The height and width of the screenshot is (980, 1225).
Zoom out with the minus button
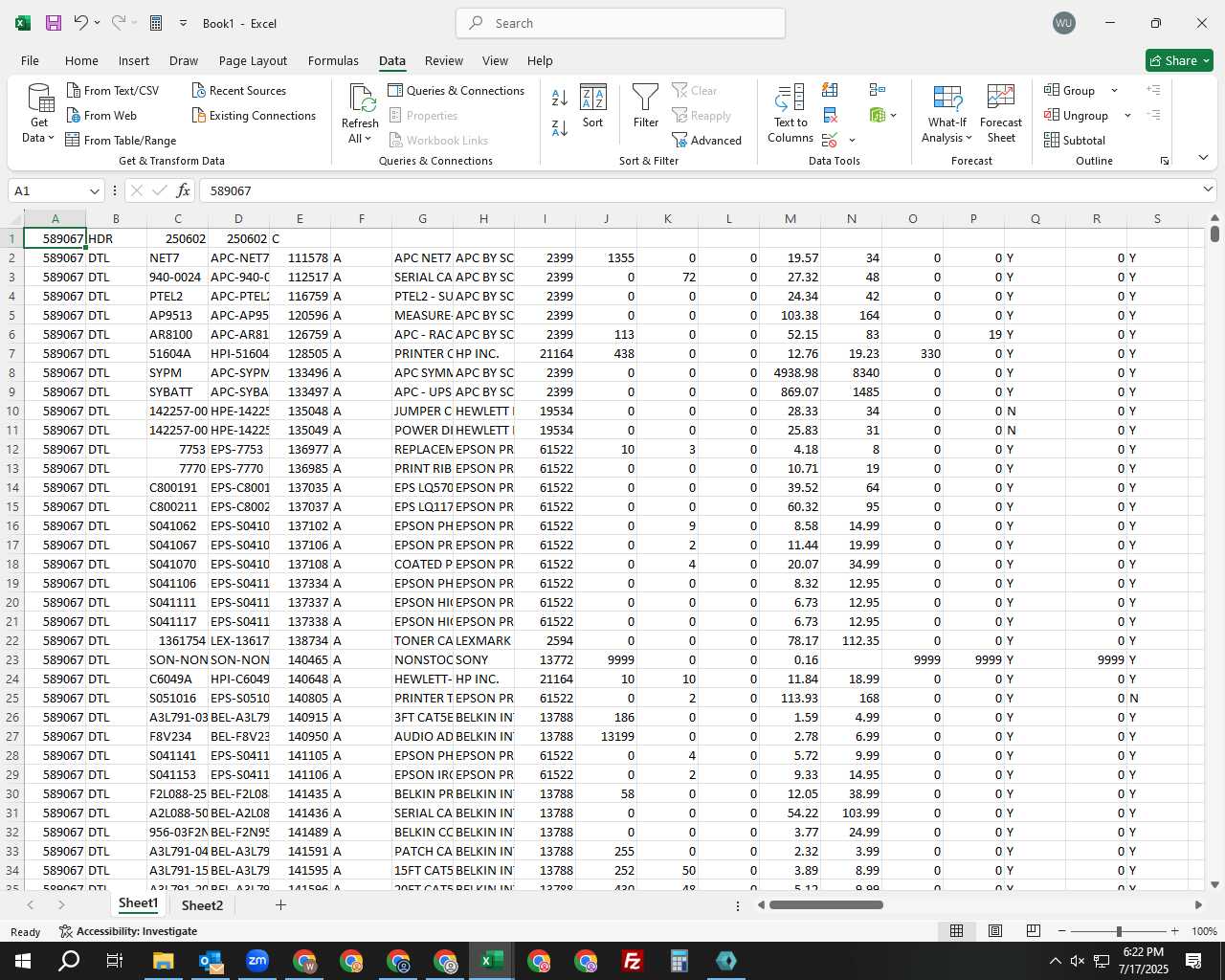pyautogui.click(x=1062, y=931)
